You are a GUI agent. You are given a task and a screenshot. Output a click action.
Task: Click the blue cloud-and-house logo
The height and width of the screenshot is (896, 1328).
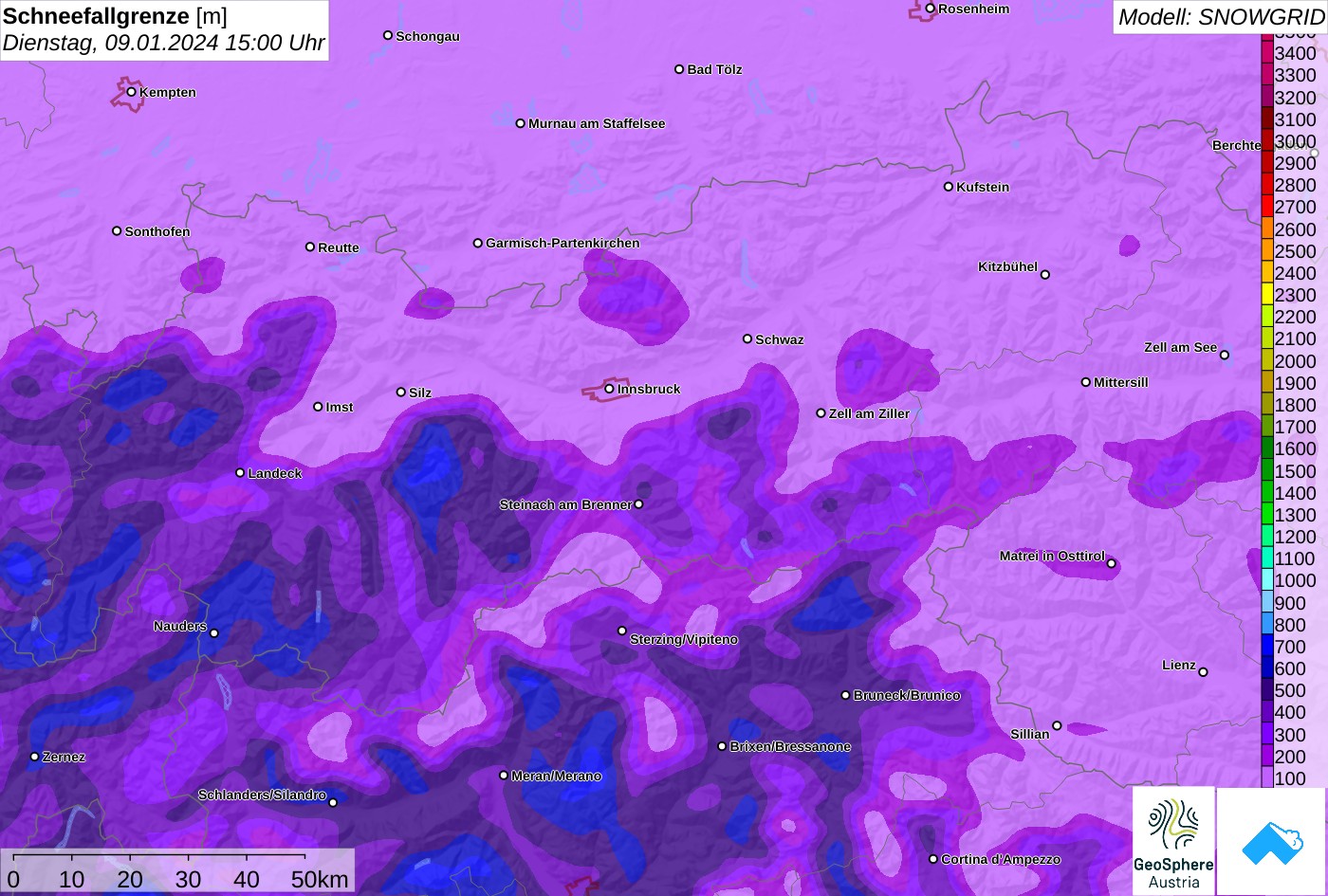(x=1272, y=841)
